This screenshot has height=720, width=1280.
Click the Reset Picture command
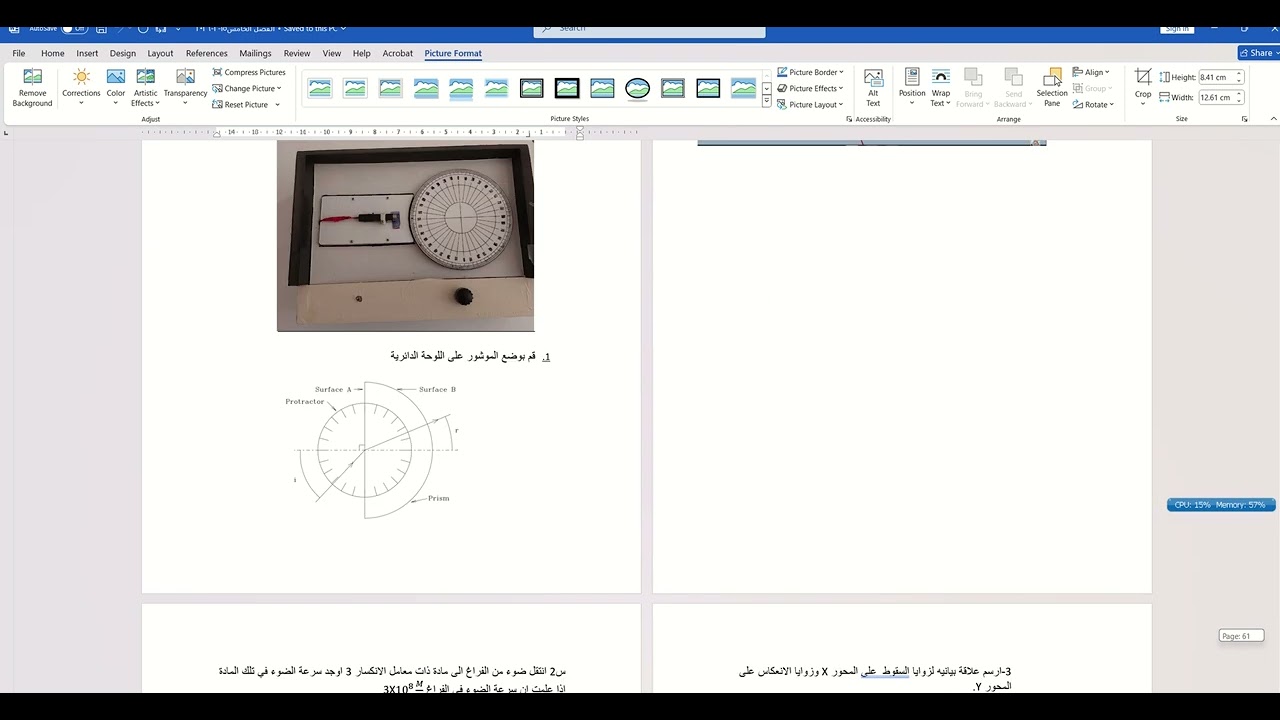click(240, 104)
